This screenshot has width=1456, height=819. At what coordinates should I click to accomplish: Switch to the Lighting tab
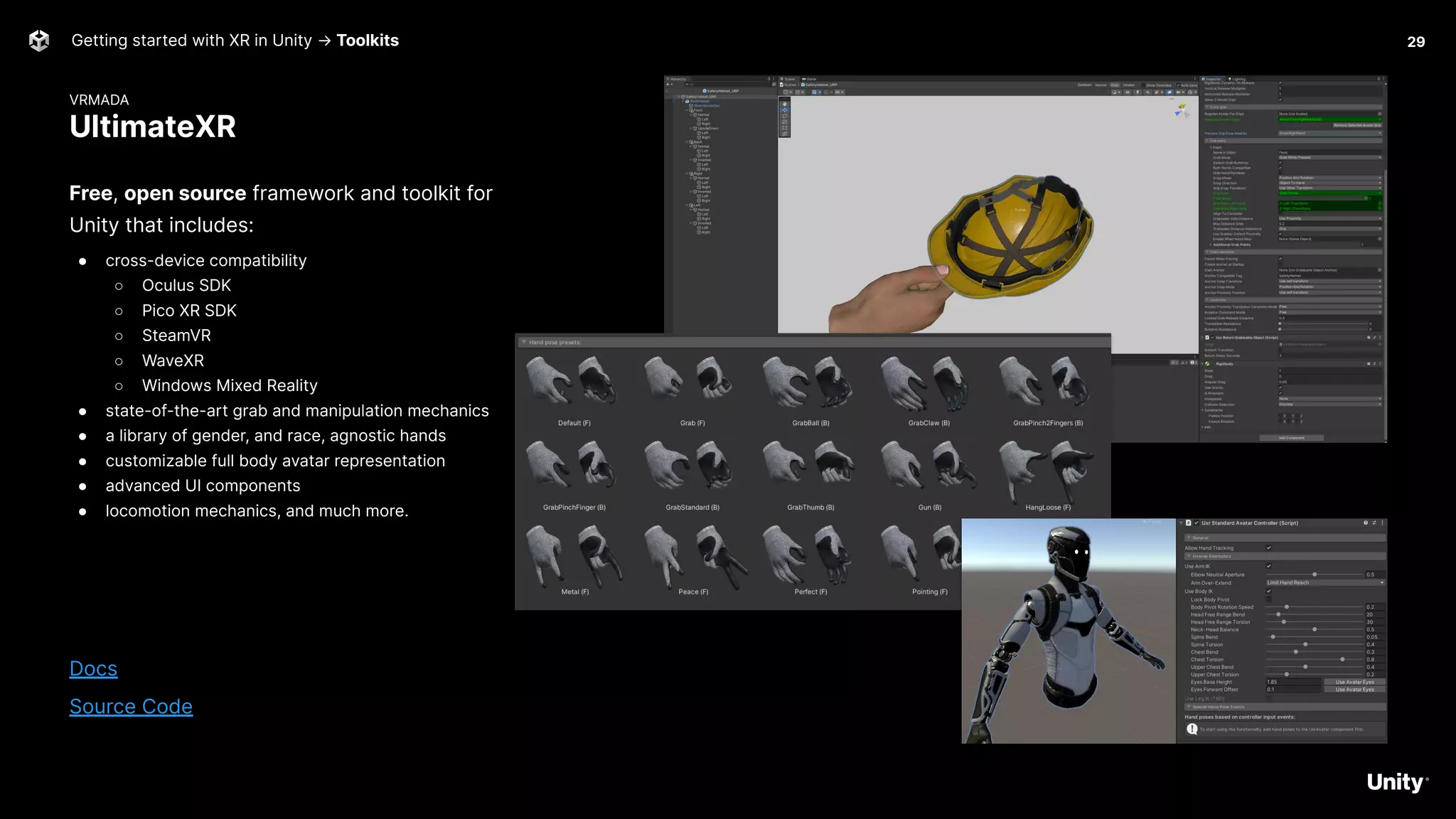coord(1237,79)
